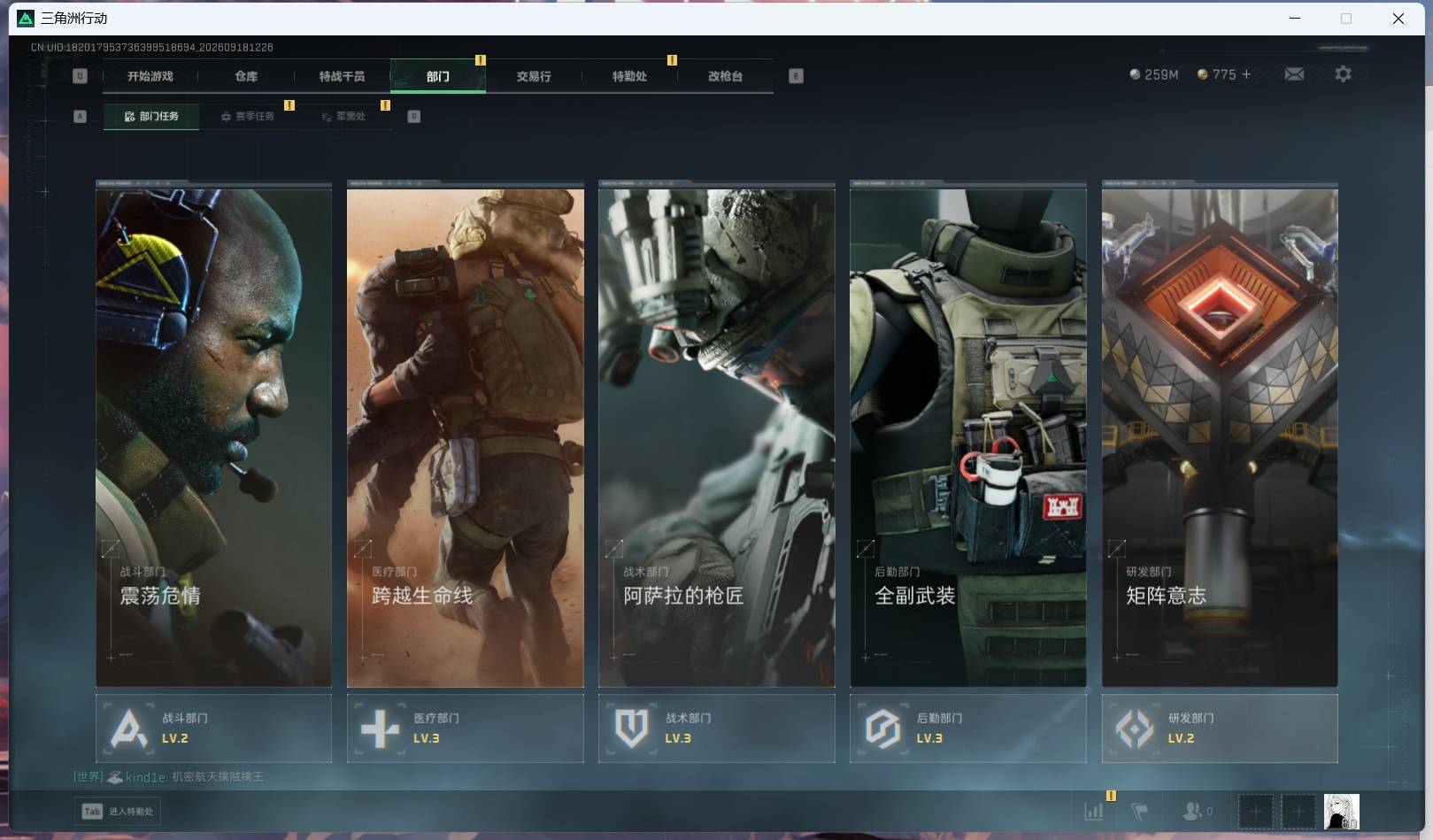The width and height of the screenshot is (1433, 840).
Task: Switch to the 开始游戏 tab
Action: (x=150, y=76)
